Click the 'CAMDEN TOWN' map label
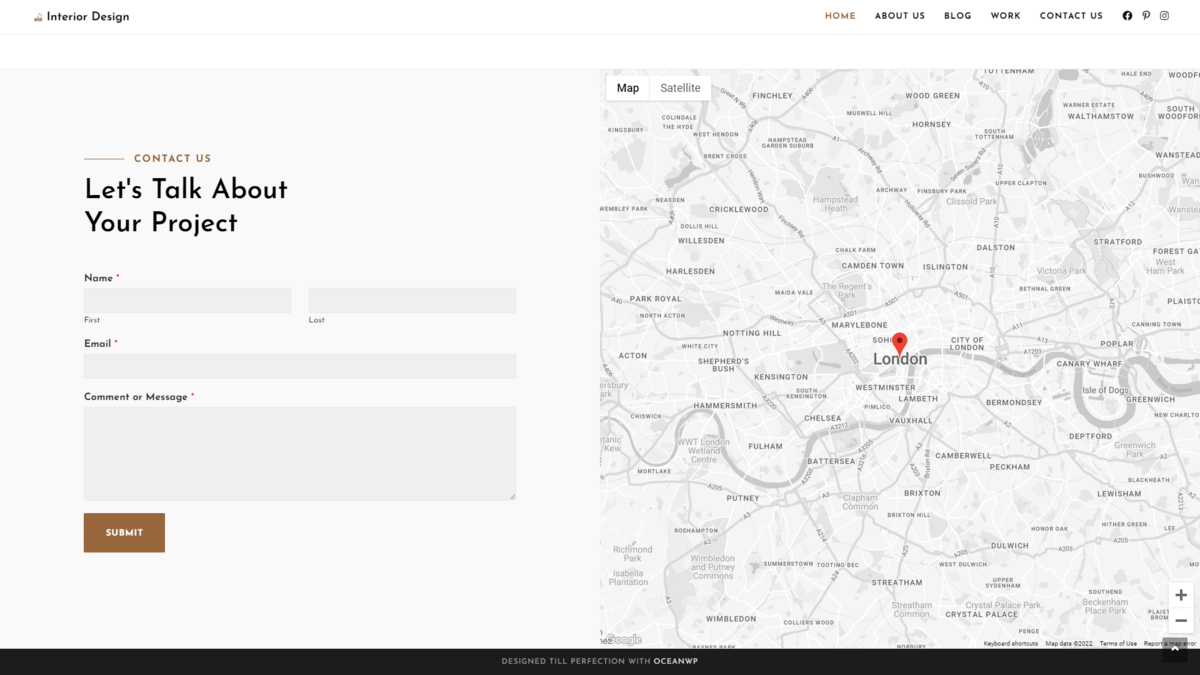Screen dimensions: 1200x675 (873, 266)
